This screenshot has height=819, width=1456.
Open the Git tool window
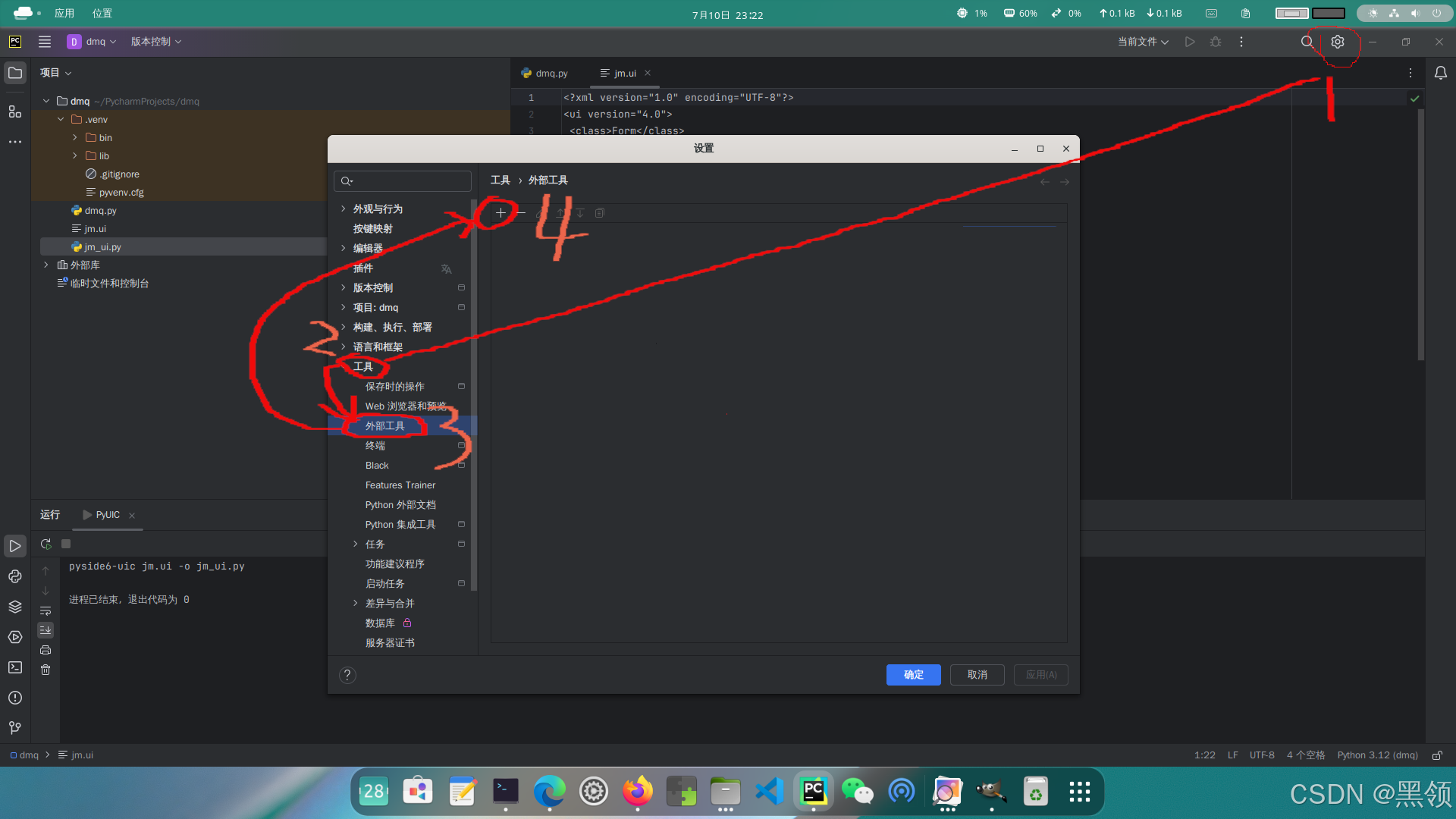click(15, 727)
